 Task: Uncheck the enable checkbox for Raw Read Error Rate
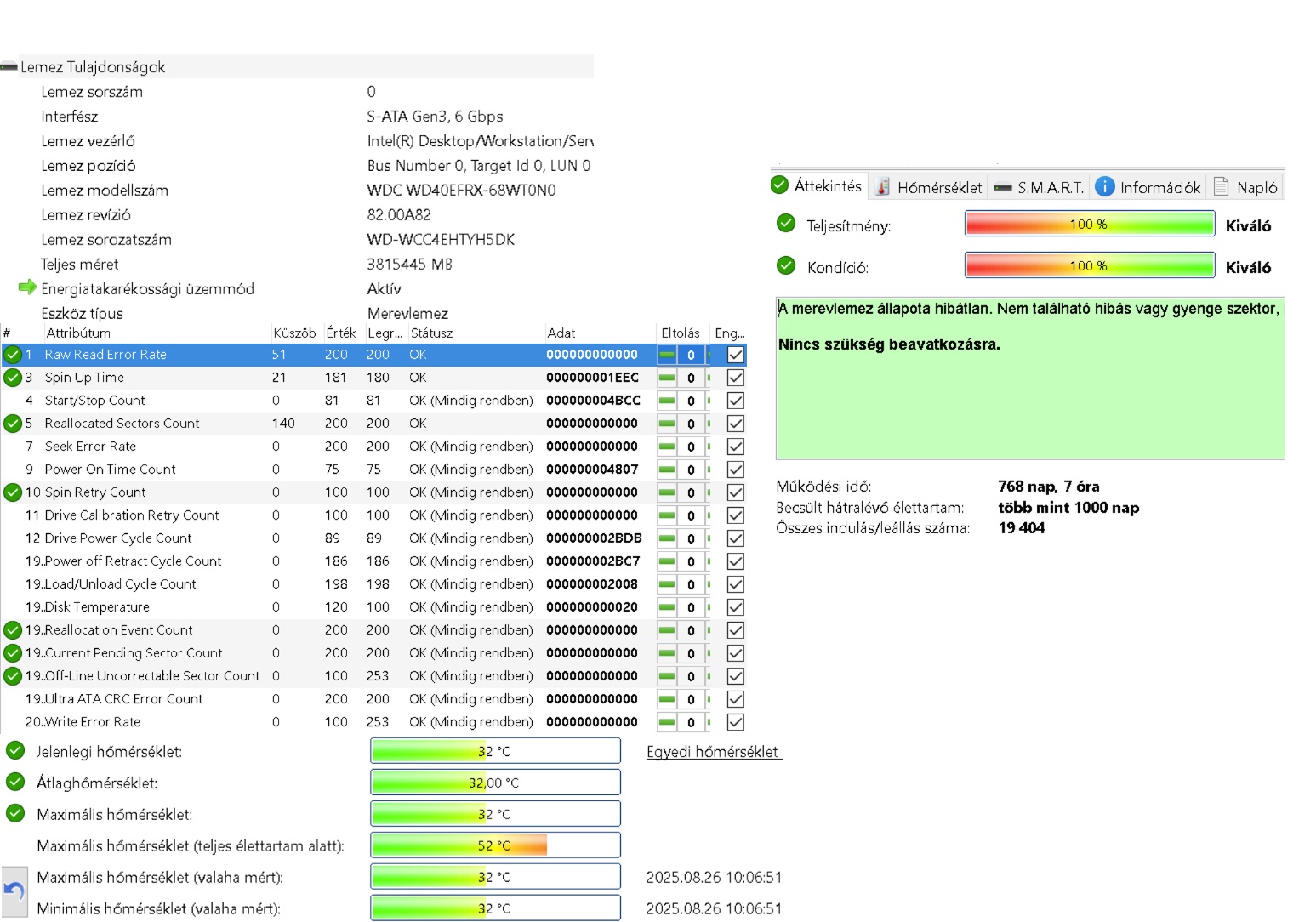[736, 355]
